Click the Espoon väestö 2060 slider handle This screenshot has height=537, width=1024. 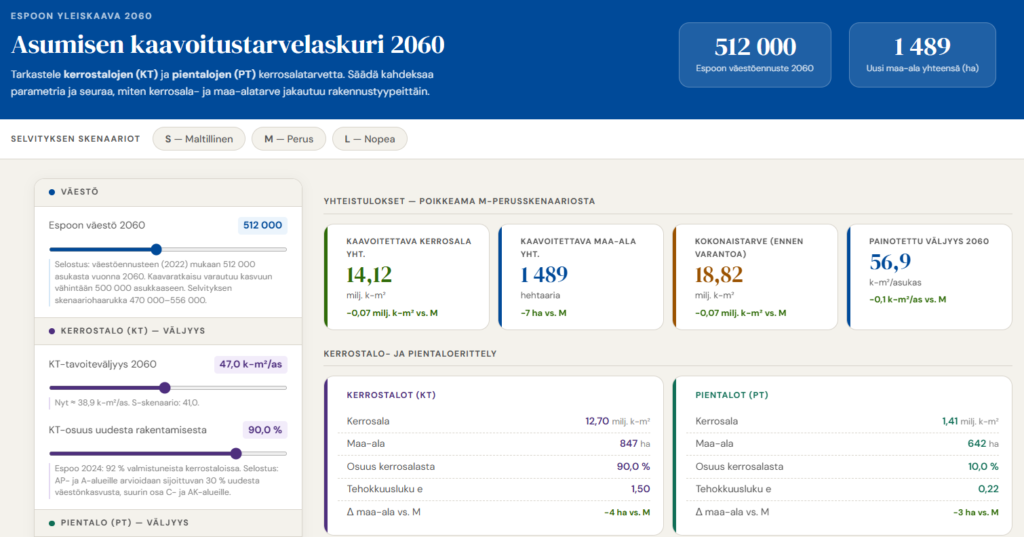pyautogui.click(x=156, y=250)
